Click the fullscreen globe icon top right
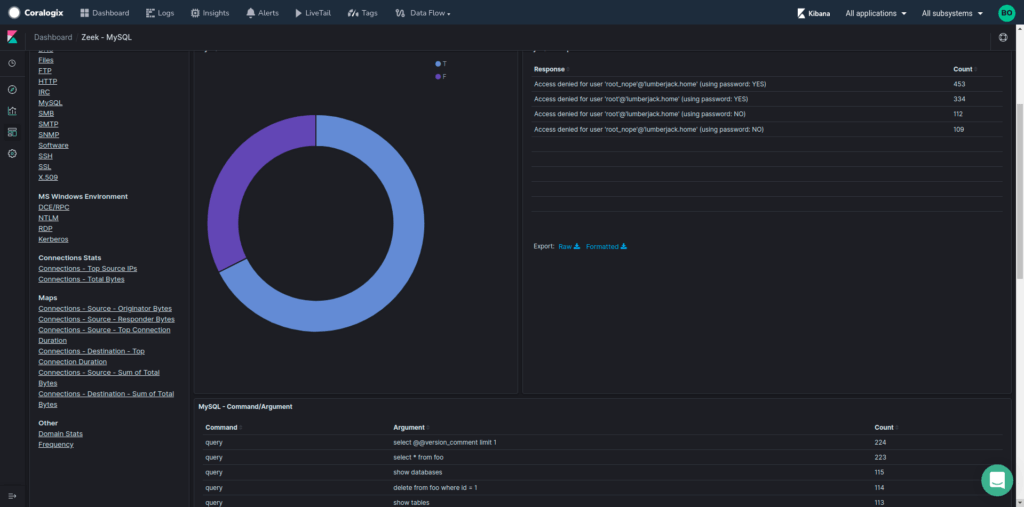The image size is (1024, 507). [x=1004, y=37]
